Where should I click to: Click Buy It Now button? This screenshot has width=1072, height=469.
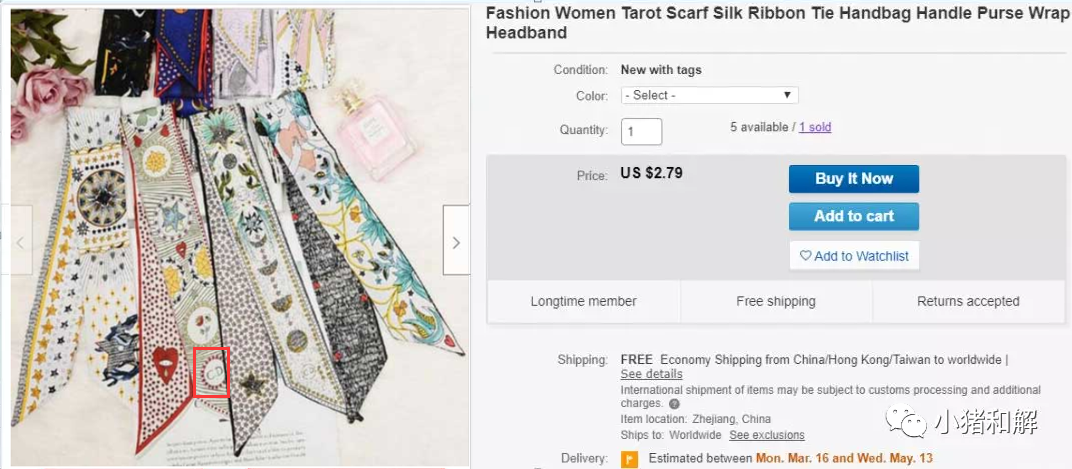click(853, 179)
